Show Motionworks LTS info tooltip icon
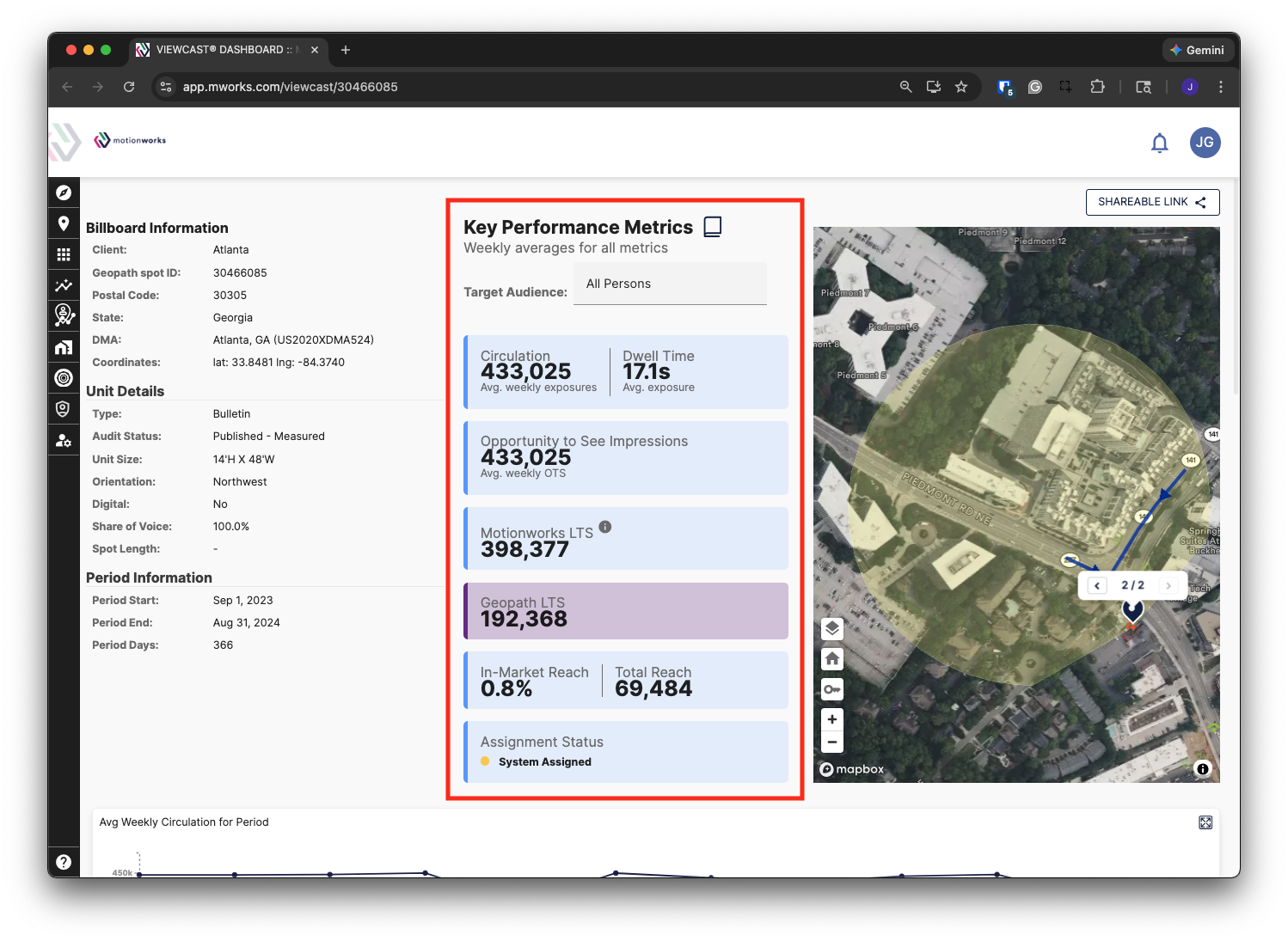Screen dimensions: 1288x941 [605, 527]
